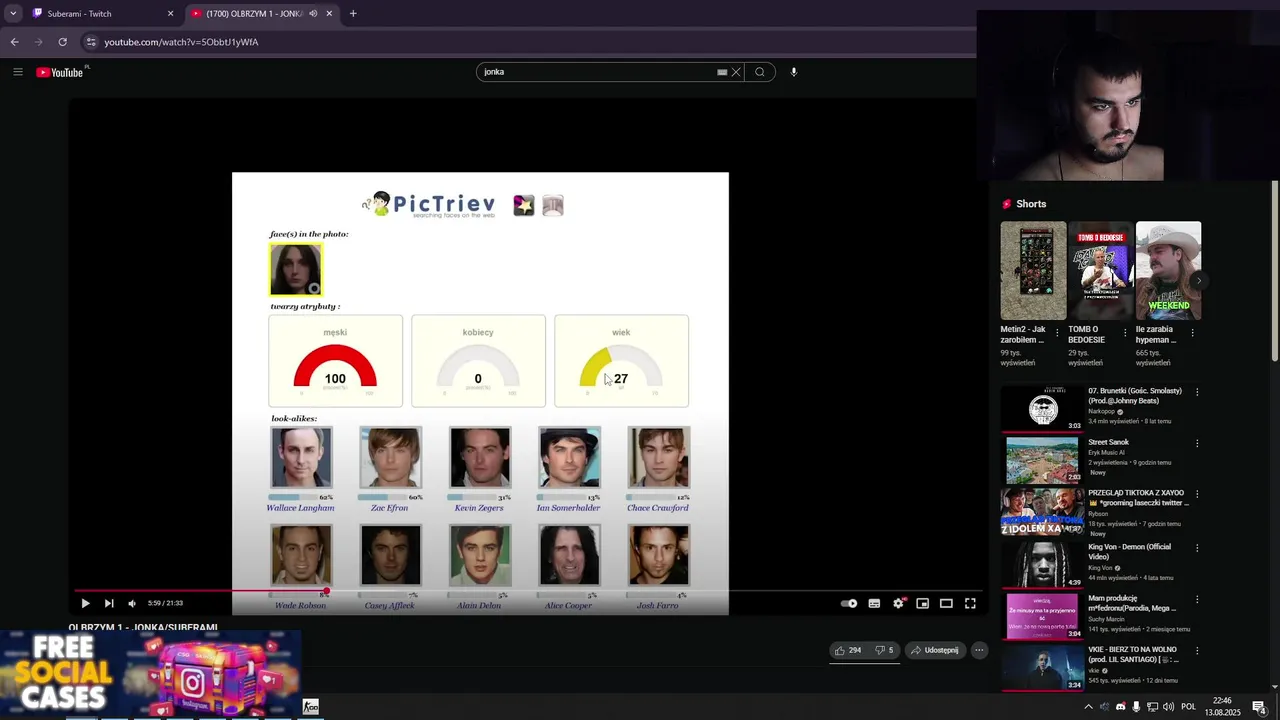Mute the video player volume
This screenshot has width=1280, height=720.
coord(132,603)
